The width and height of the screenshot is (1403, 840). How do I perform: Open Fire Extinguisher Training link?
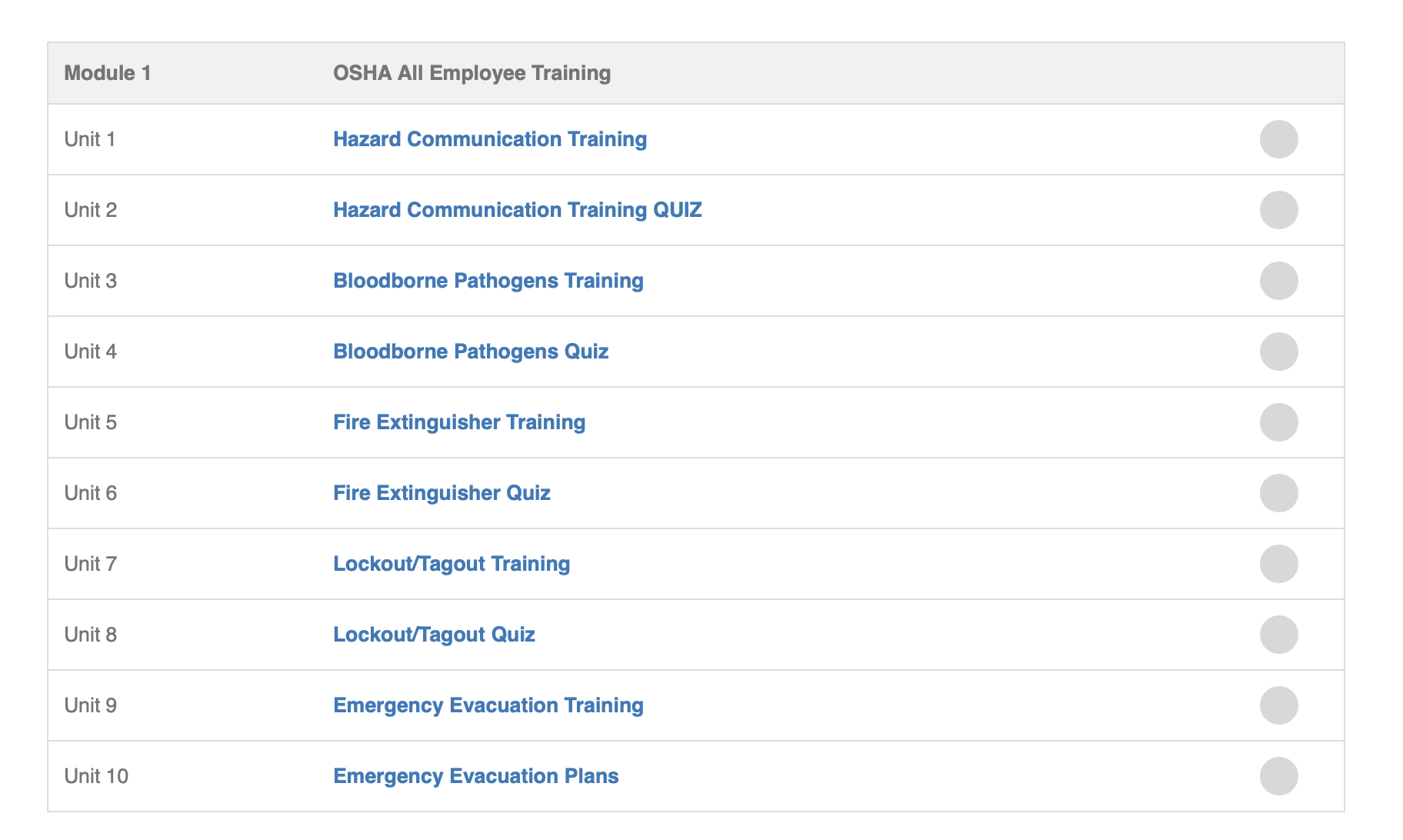459,422
